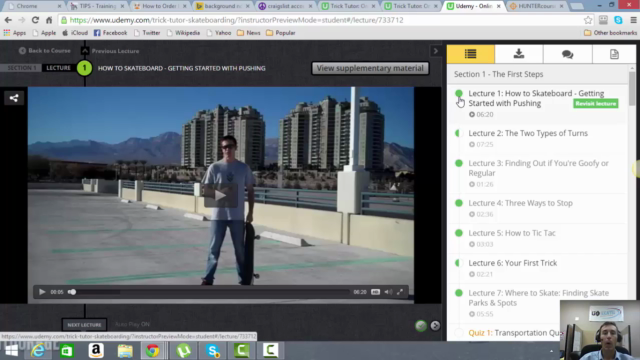Open File Explorer from the taskbar
640x360 pixels.
(x=125, y=351)
